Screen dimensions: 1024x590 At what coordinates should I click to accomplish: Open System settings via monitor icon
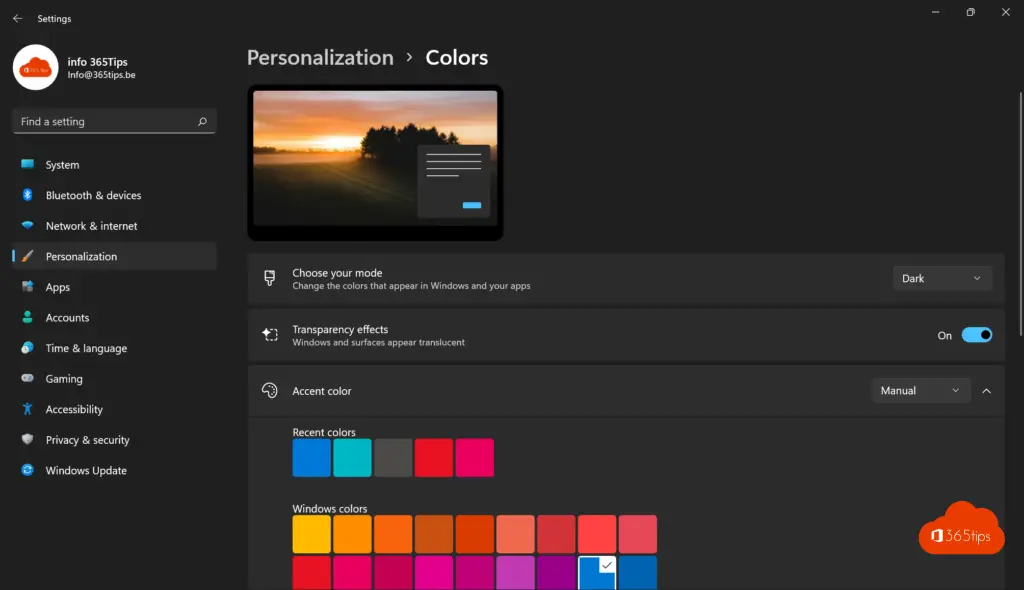tap(27, 164)
